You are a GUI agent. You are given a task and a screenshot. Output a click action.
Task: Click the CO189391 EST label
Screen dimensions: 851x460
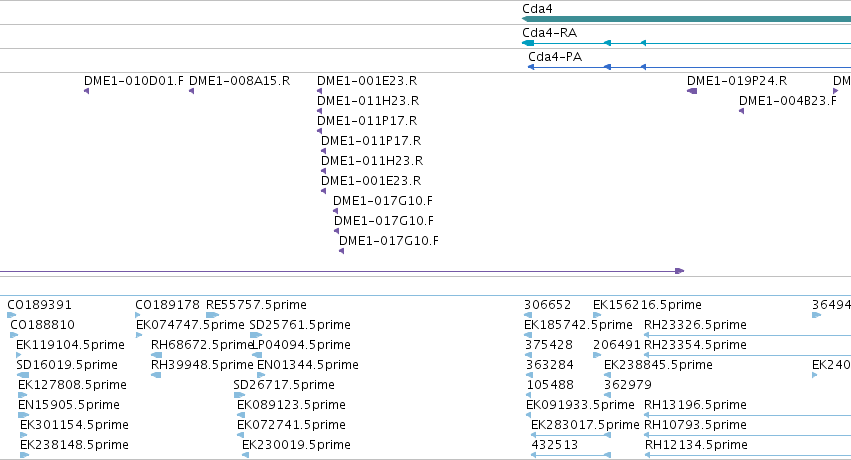pos(39,305)
